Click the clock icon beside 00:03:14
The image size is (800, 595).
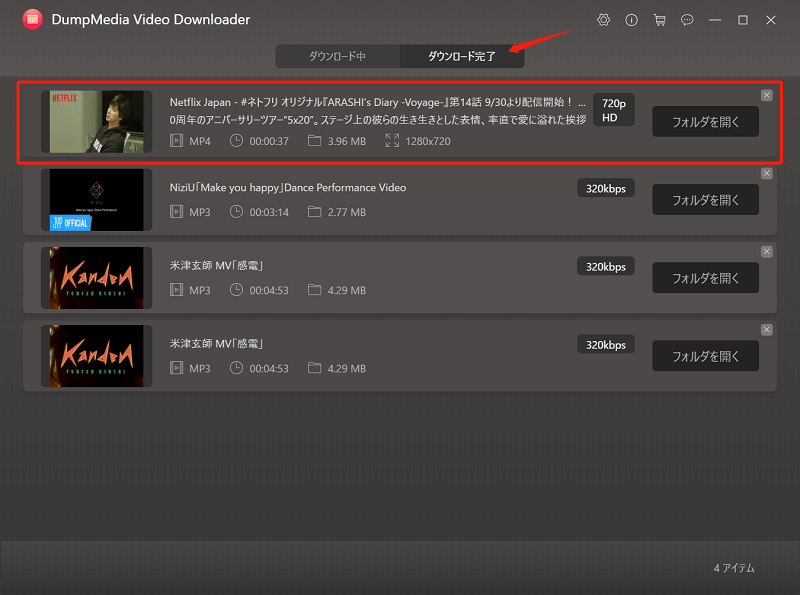236,211
